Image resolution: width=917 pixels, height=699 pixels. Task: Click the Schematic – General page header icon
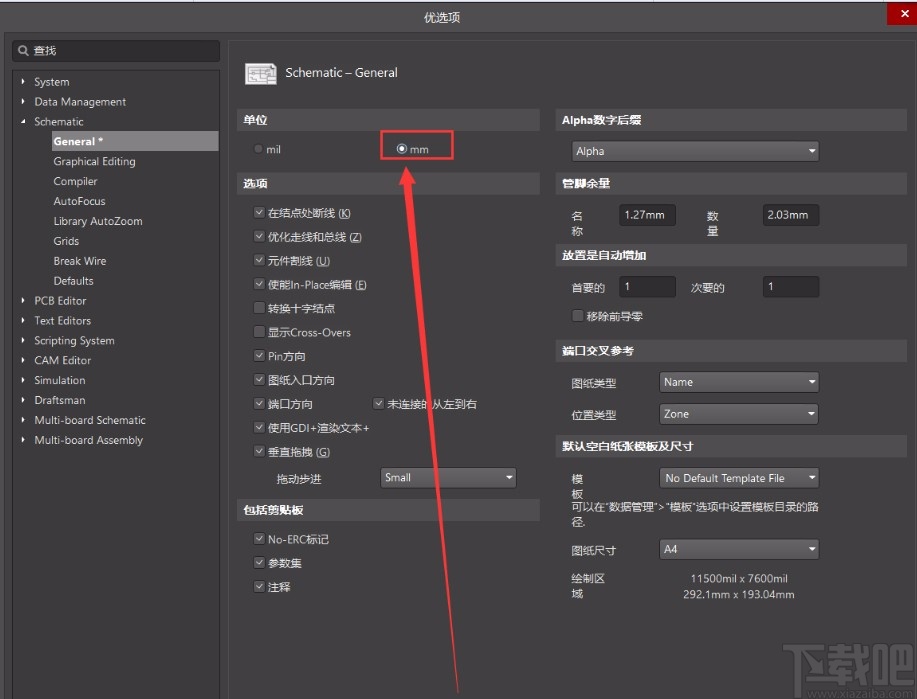coord(260,73)
